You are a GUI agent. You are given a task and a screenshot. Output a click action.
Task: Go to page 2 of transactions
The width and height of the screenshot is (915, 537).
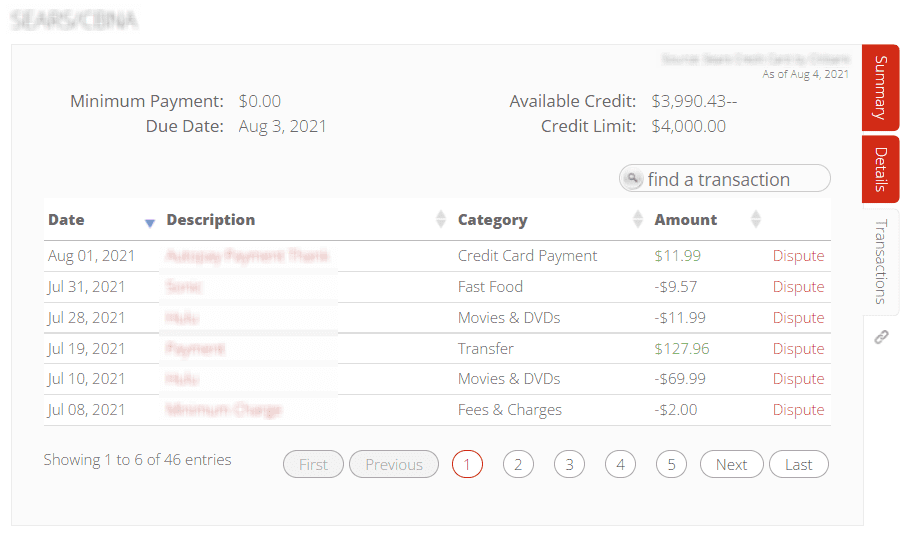518,464
